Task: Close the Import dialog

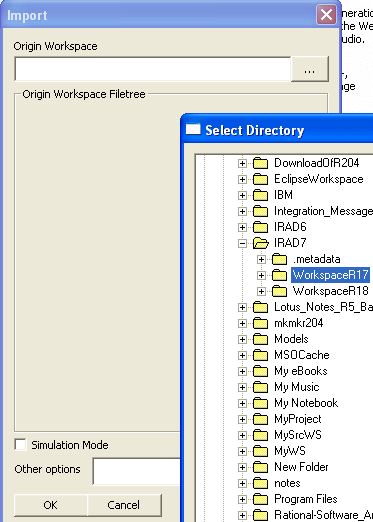Action: pos(326,15)
